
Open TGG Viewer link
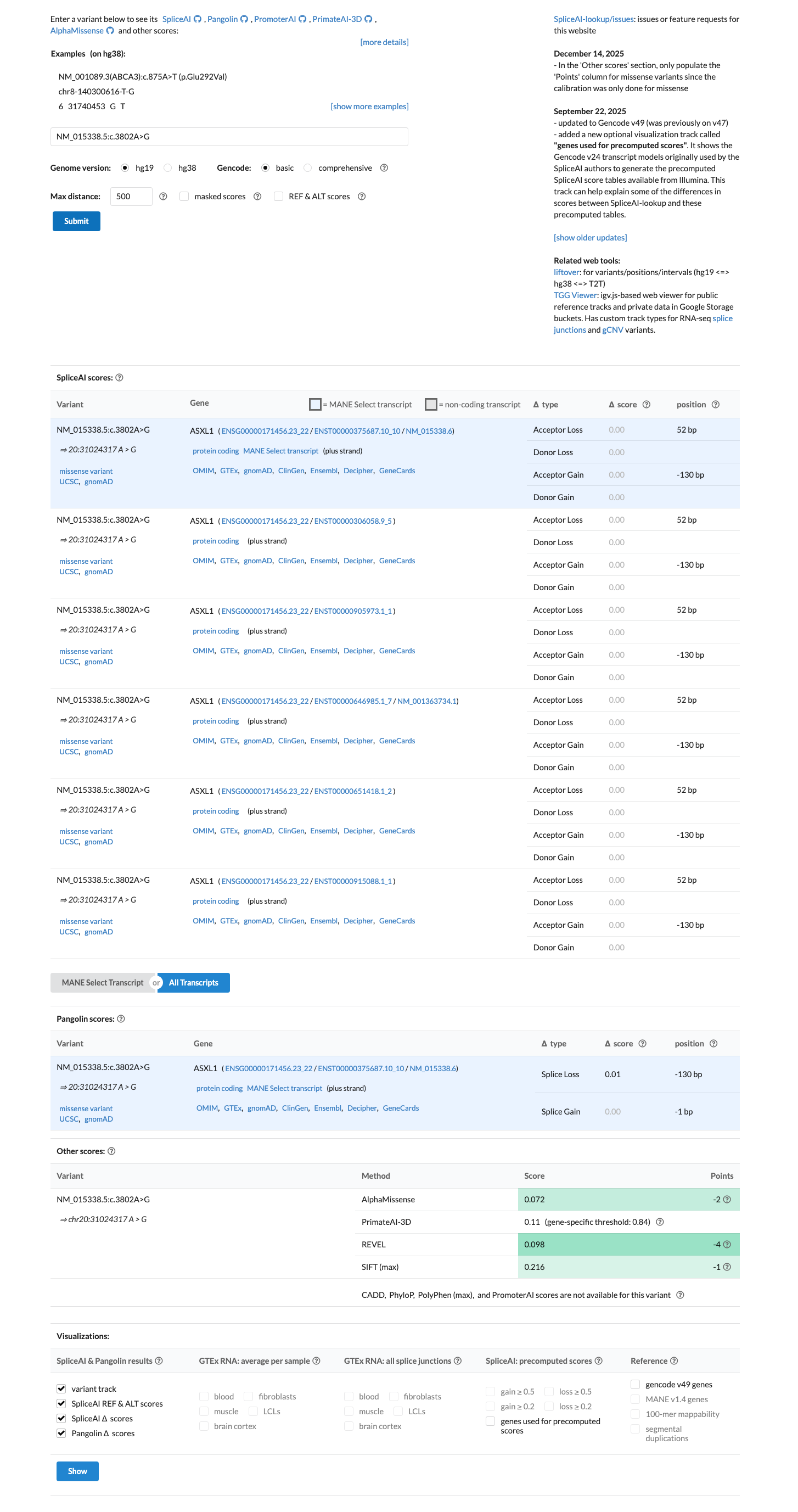(x=575, y=295)
